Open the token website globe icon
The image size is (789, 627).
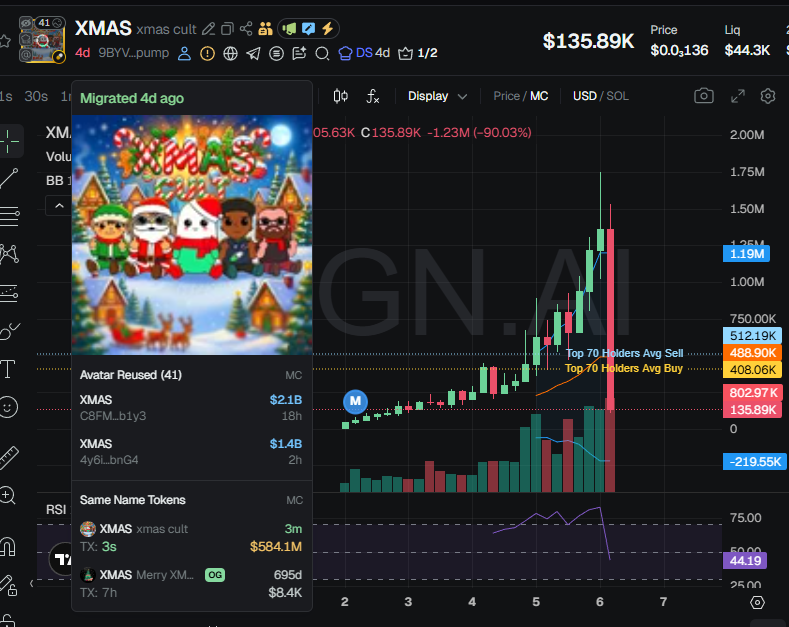[x=230, y=53]
